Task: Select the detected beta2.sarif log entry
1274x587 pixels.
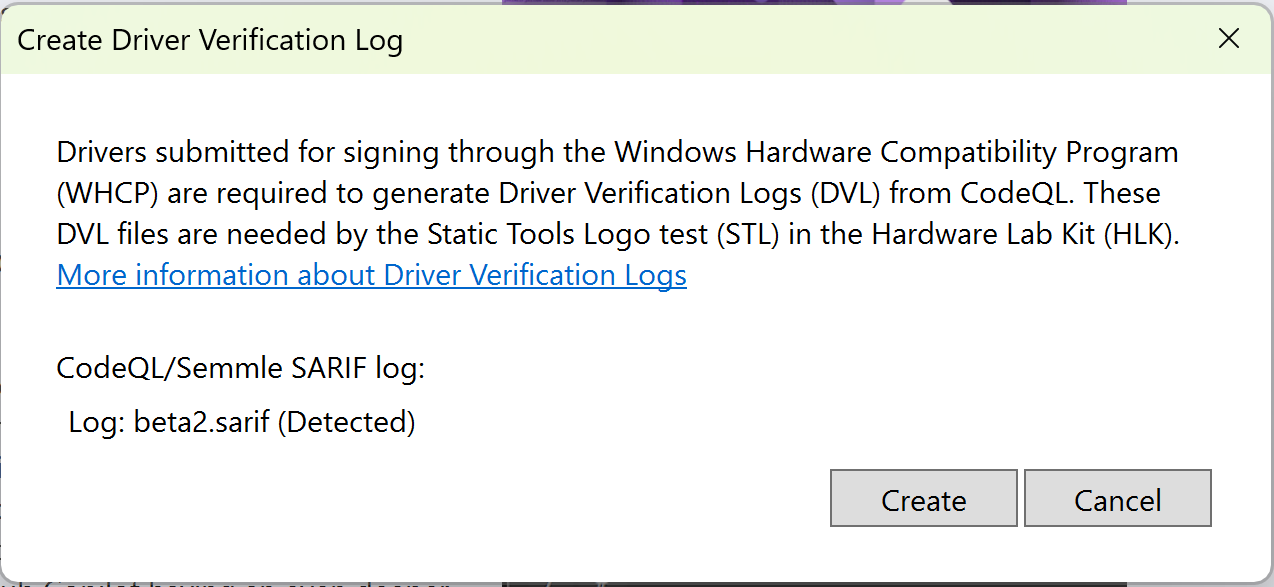Action: click(x=244, y=421)
